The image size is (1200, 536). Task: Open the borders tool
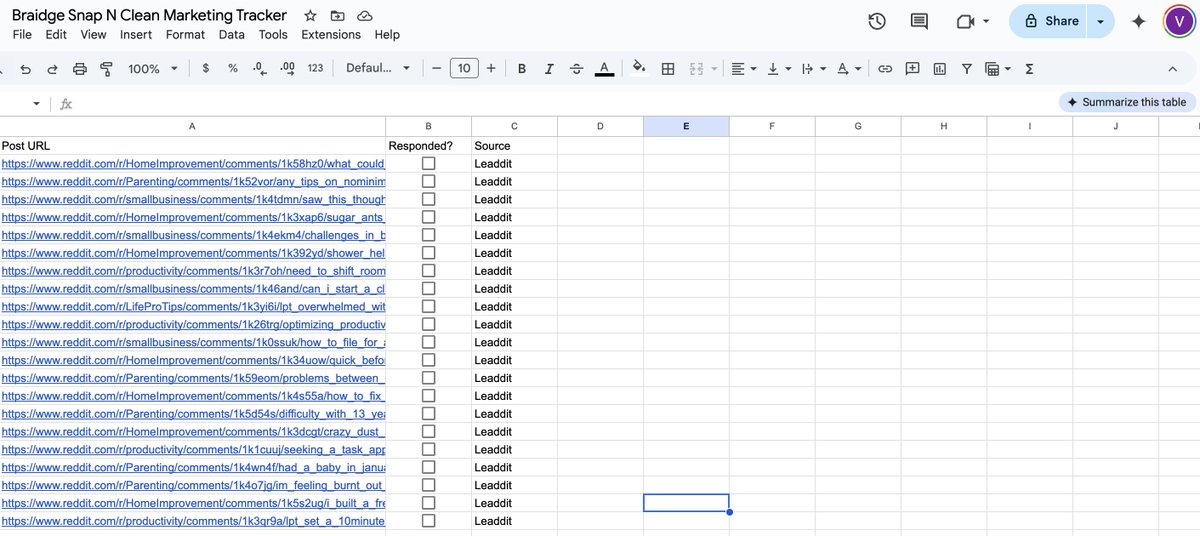(668, 69)
